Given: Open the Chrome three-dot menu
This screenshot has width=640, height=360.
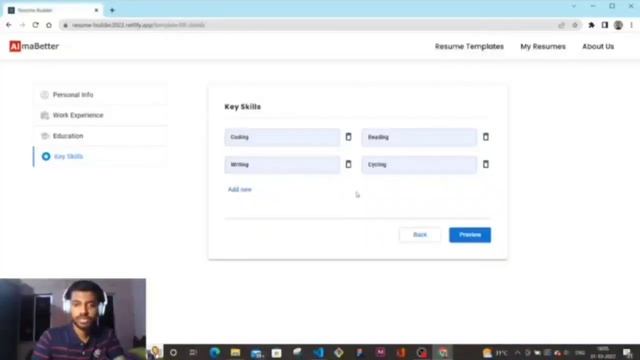Looking at the screenshot, I should pos(631,25).
